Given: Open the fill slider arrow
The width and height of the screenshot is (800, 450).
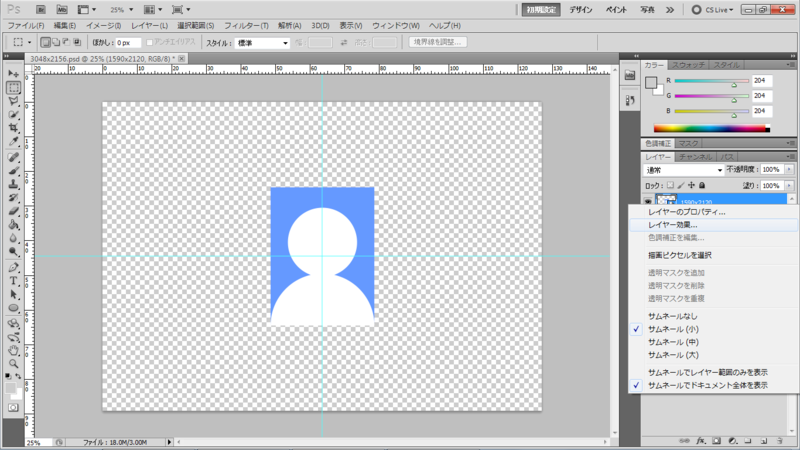Looking at the screenshot, I should coord(789,185).
